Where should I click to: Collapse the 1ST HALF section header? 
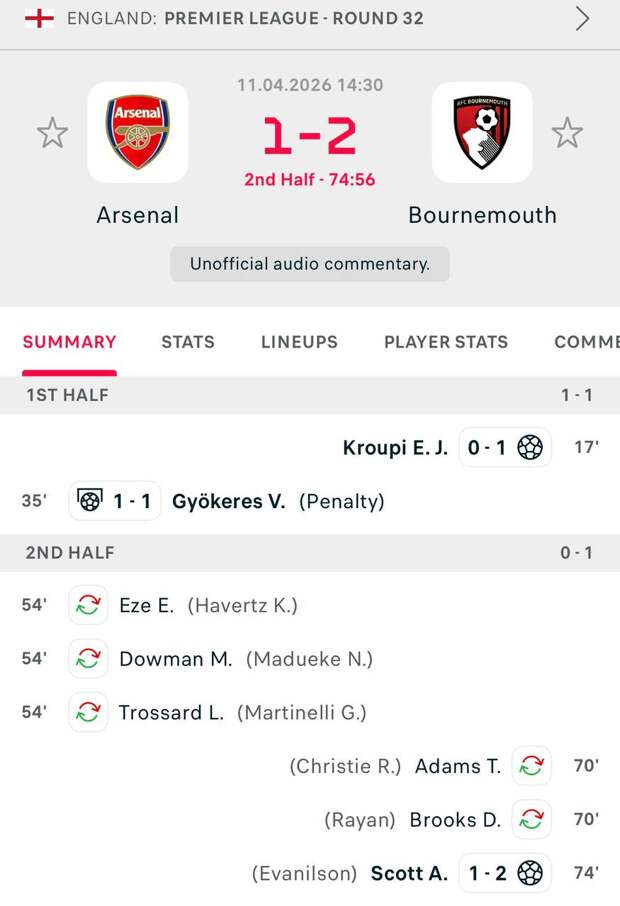pyautogui.click(x=310, y=395)
